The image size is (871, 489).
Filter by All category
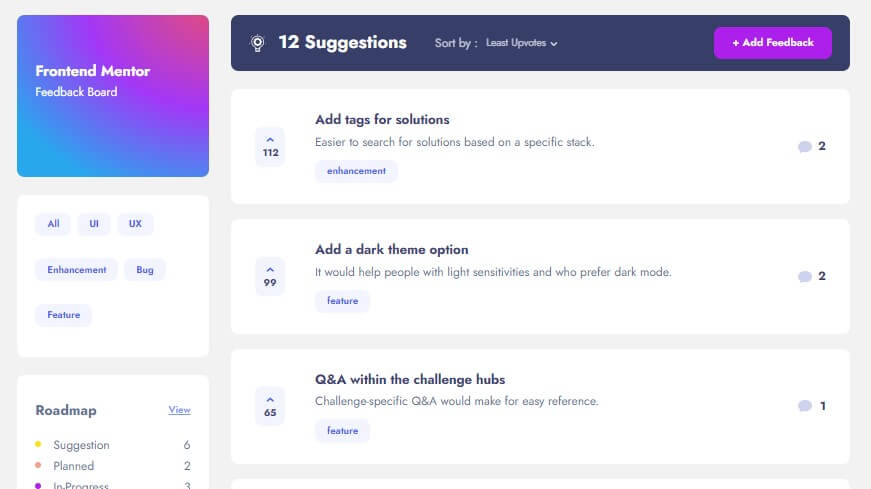[x=53, y=224]
